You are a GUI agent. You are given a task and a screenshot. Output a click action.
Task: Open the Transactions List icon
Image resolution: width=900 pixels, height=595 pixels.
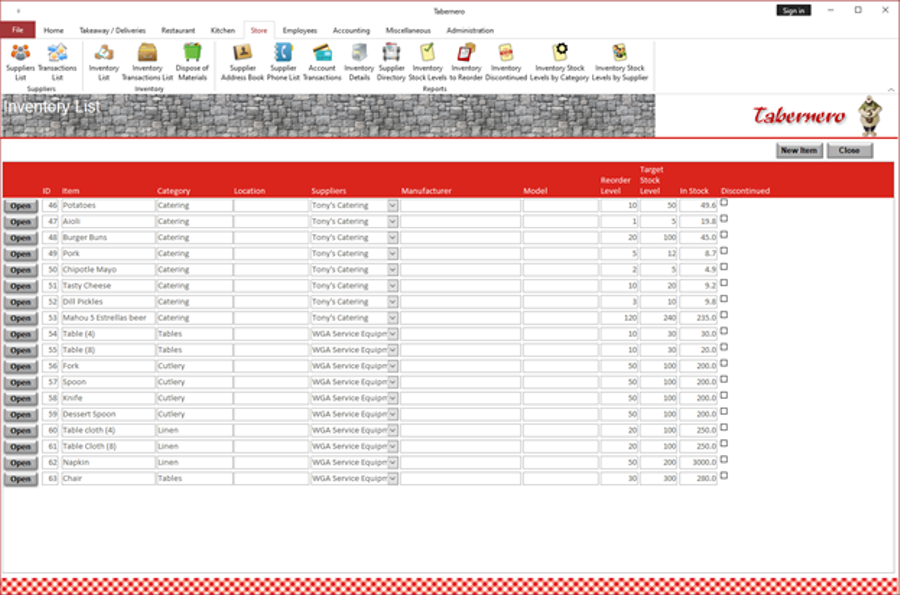point(57,62)
